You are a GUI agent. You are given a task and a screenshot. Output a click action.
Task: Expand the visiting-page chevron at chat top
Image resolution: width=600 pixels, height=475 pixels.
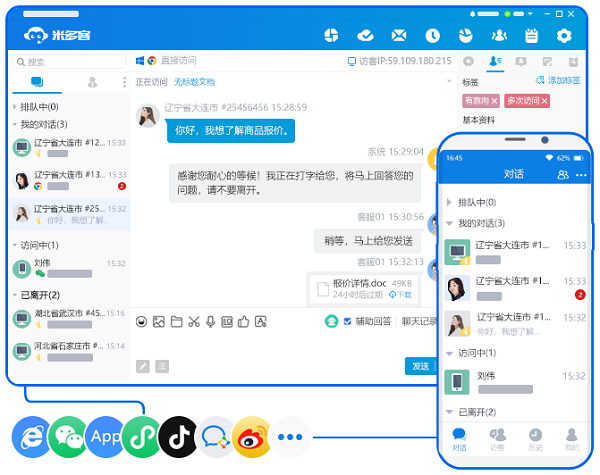[x=449, y=81]
